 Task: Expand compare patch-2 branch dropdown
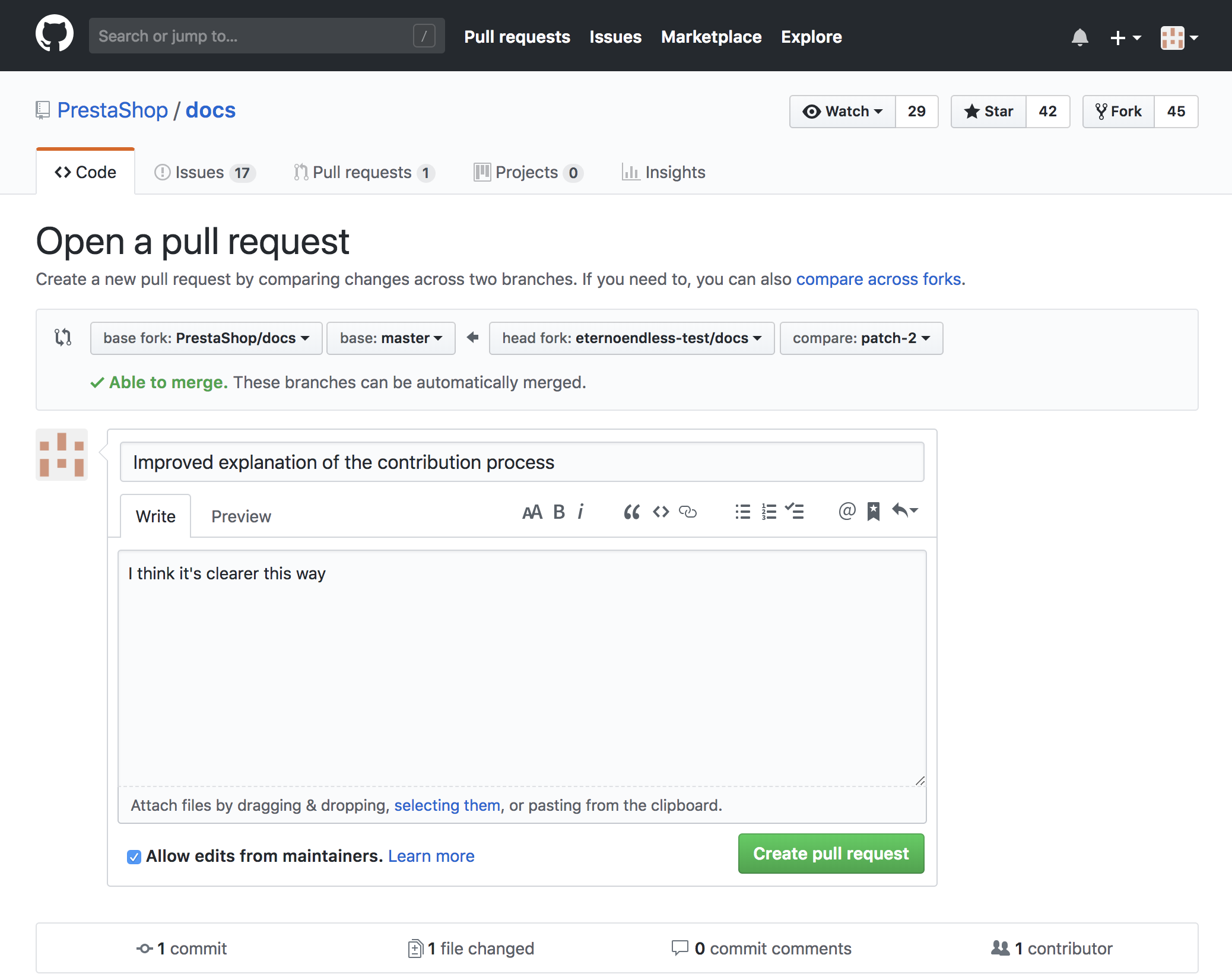pos(861,338)
